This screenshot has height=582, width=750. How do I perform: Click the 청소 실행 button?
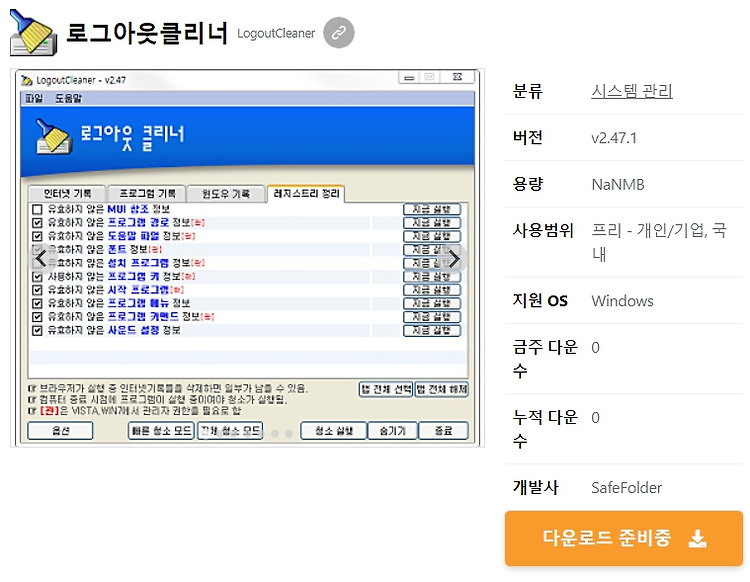[x=333, y=430]
